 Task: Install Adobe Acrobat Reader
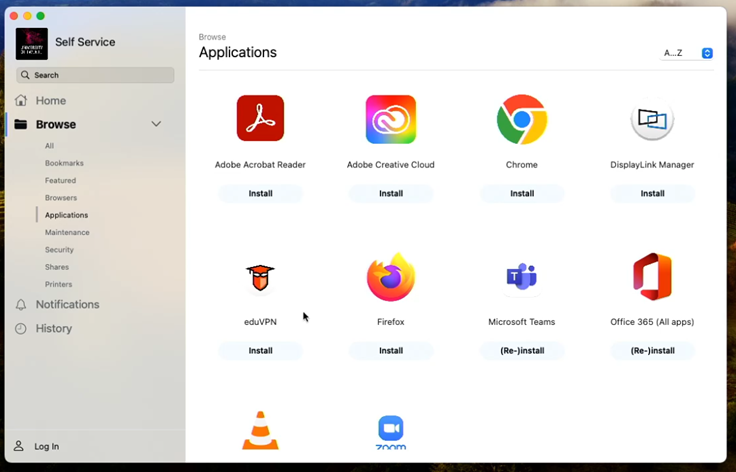260,193
